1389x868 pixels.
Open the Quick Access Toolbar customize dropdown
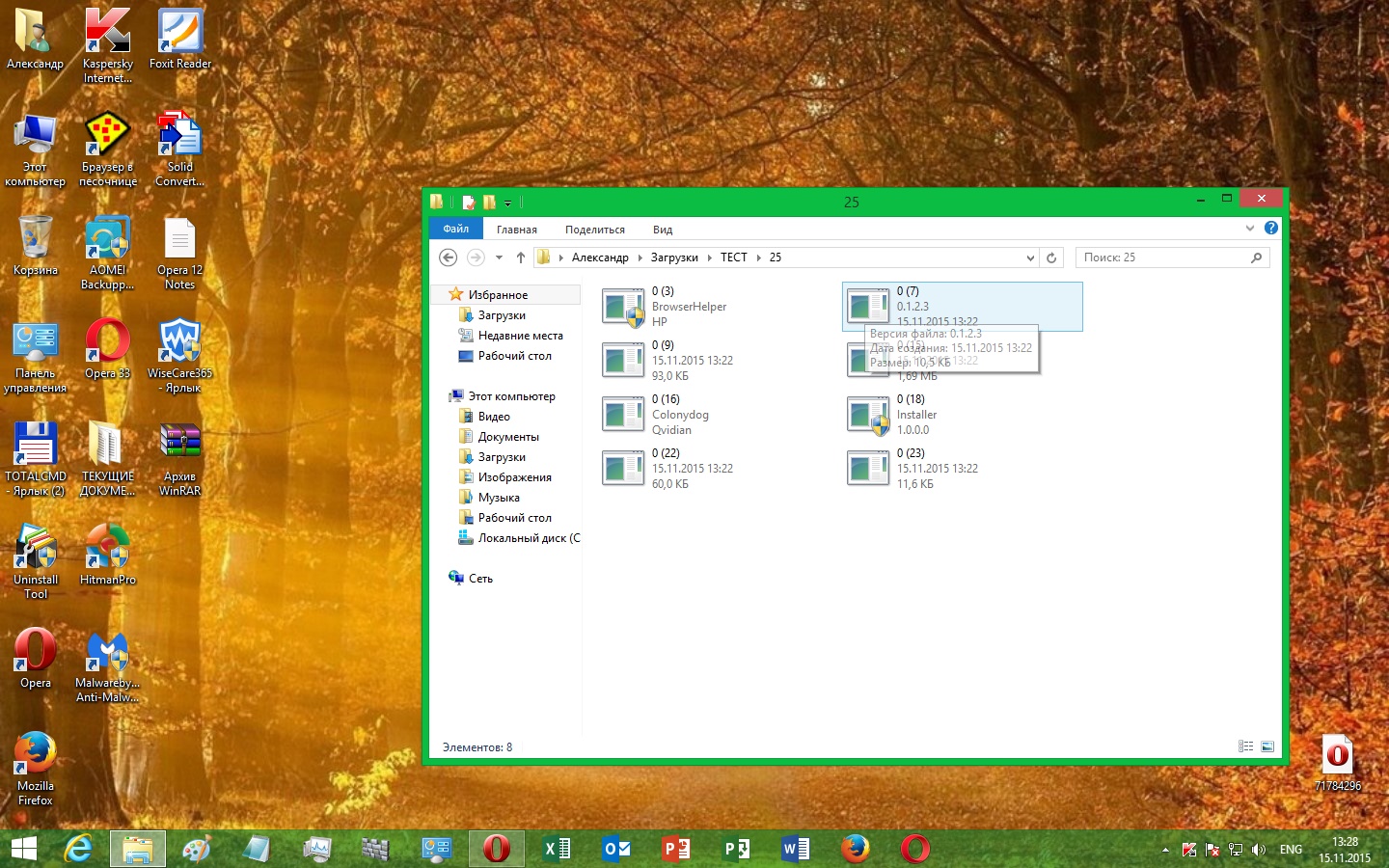point(508,203)
